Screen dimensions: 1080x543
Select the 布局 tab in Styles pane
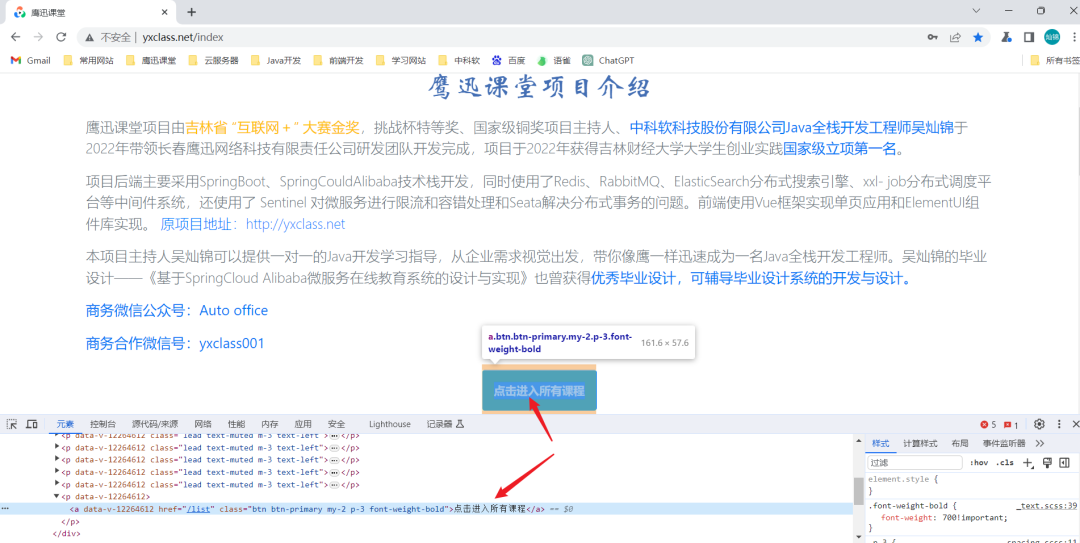pos(959,443)
